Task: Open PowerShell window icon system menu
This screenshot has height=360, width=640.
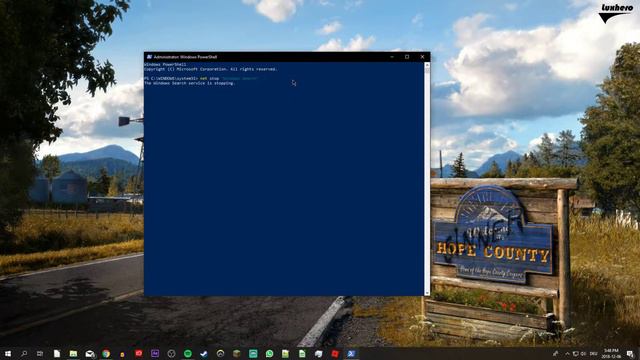Action: coord(149,57)
